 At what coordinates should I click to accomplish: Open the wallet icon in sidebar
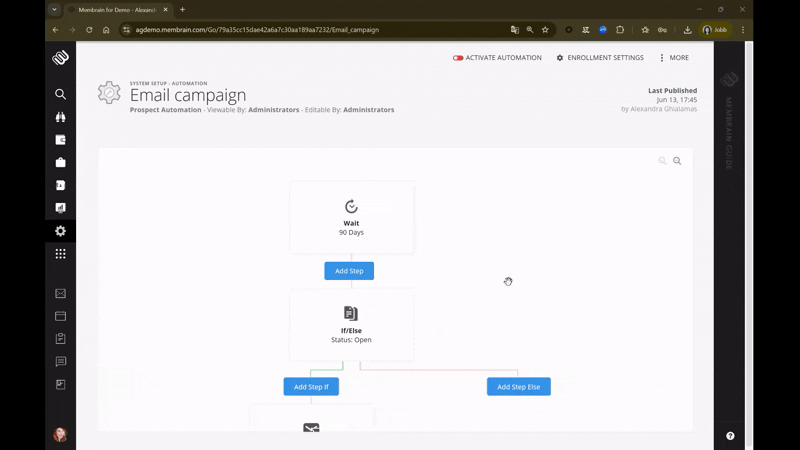point(60,140)
